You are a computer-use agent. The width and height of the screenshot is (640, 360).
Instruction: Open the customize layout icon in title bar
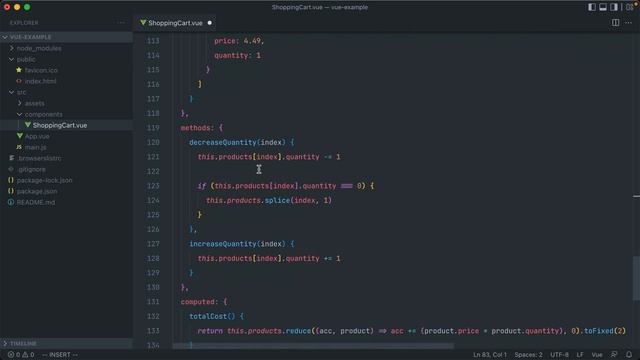[x=629, y=7]
